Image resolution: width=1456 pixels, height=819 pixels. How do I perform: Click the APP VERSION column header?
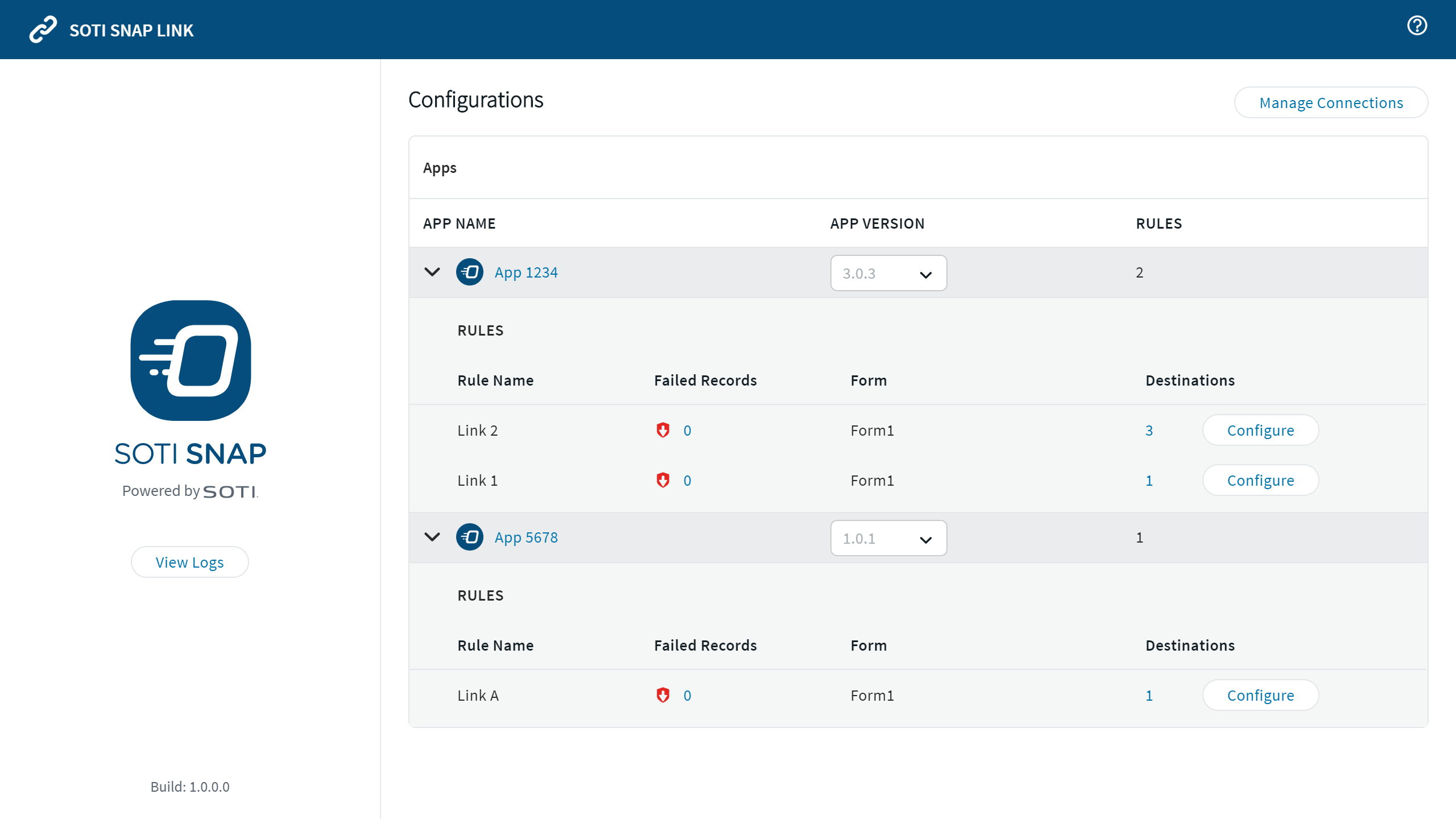(x=877, y=224)
